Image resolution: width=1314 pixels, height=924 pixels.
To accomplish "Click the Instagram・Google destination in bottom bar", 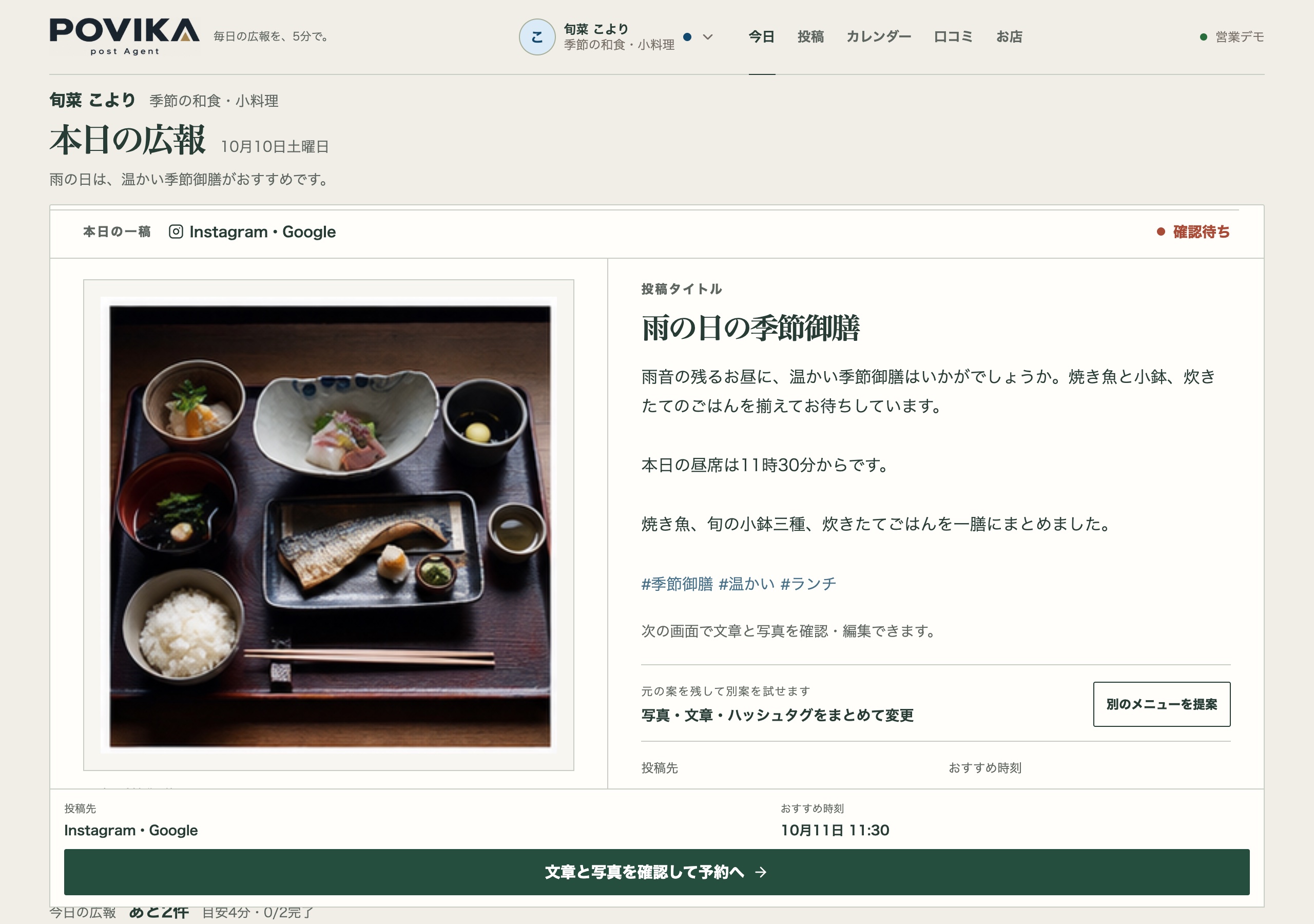I will (x=131, y=830).
